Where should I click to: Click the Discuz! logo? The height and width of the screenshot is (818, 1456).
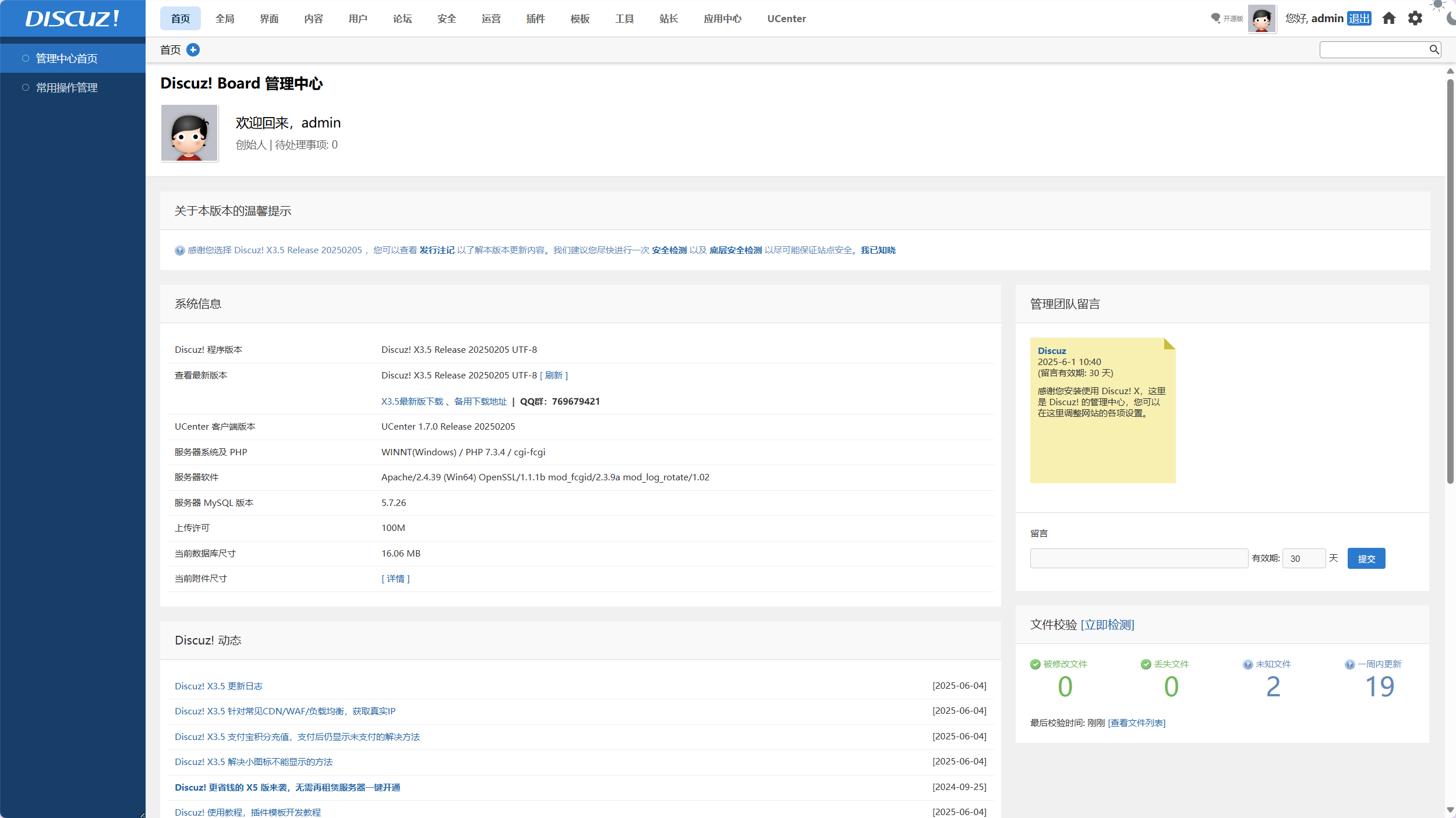(72, 19)
